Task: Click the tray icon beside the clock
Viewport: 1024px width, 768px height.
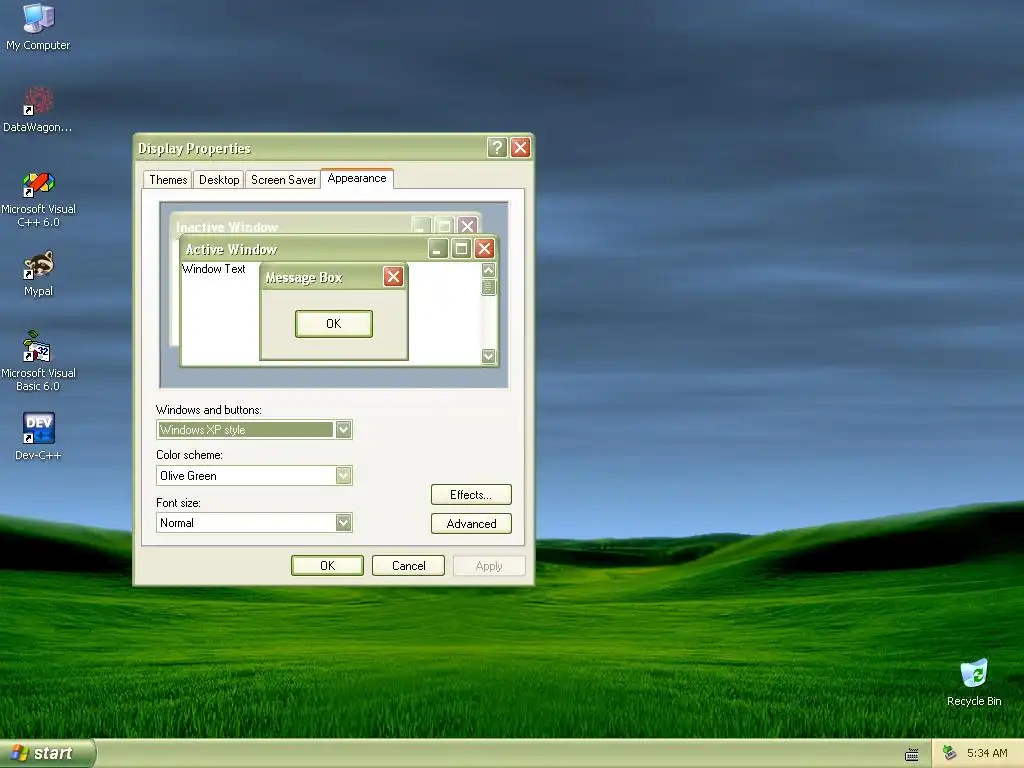Action: click(x=950, y=753)
